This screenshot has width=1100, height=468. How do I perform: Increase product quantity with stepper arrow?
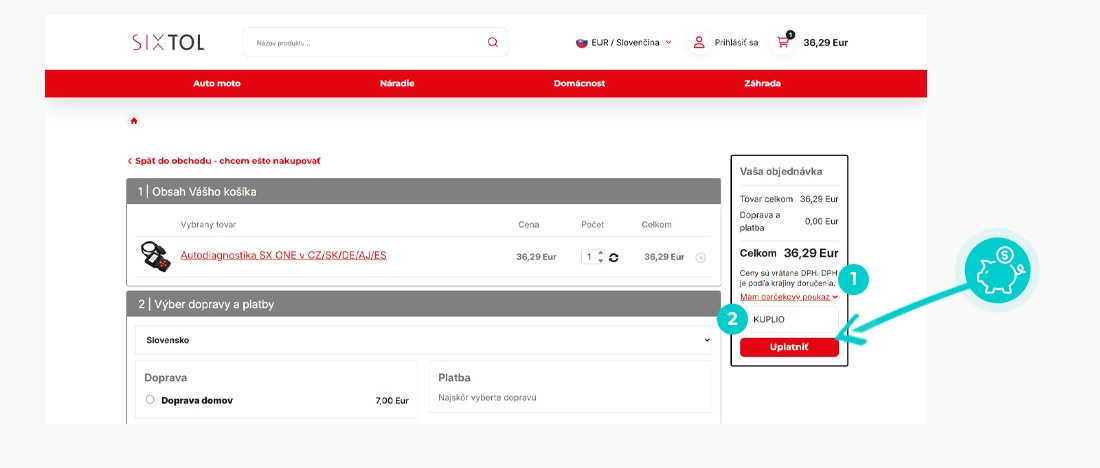pos(600,253)
